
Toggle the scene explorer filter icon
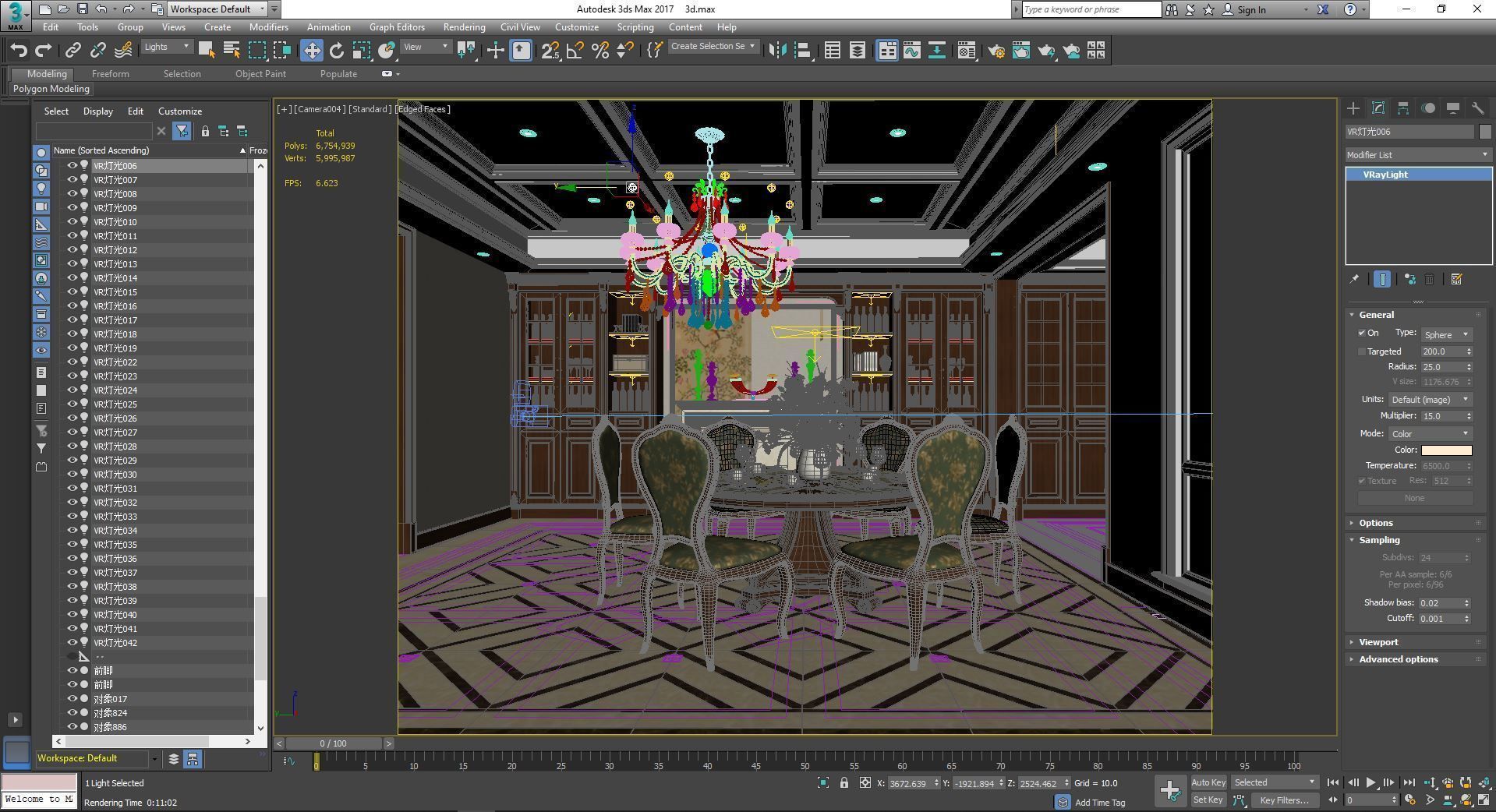tap(181, 131)
